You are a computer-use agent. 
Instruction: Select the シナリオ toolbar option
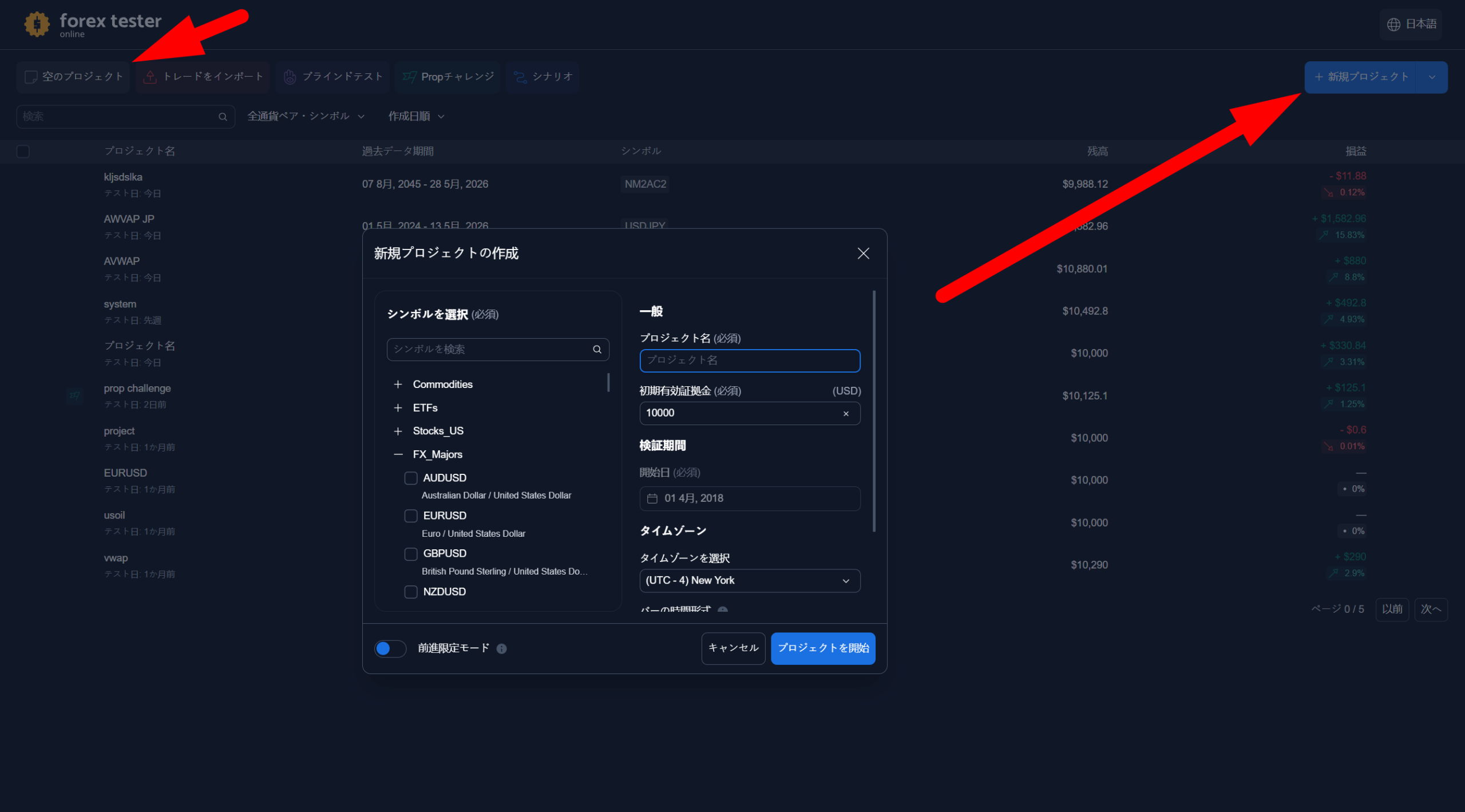[x=543, y=77]
